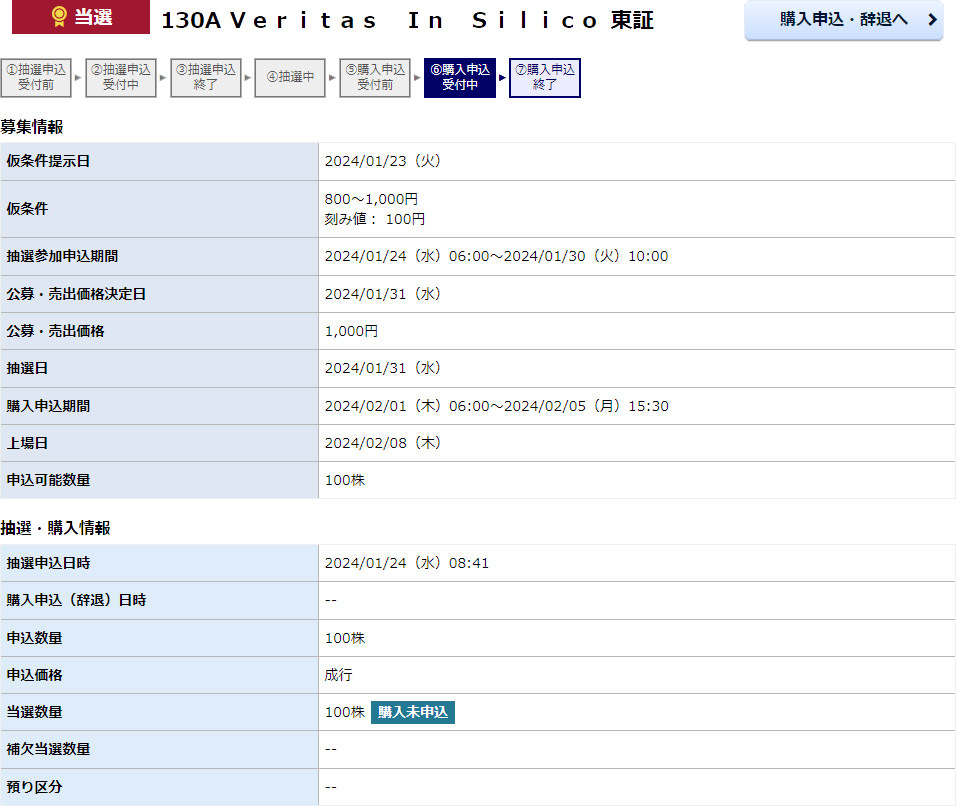Click the 800～1,000円 price range
This screenshot has width=956, height=806.
pos(371,199)
